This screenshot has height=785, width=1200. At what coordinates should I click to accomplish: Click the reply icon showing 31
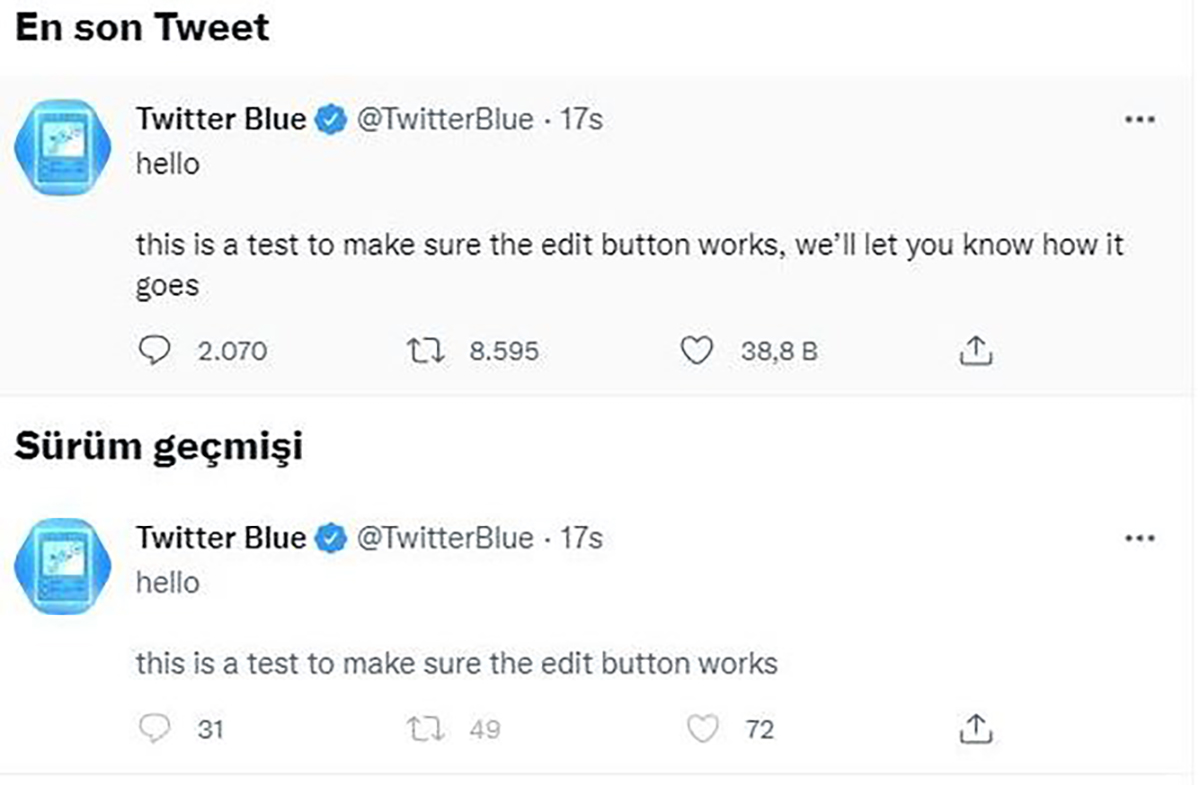click(152, 728)
